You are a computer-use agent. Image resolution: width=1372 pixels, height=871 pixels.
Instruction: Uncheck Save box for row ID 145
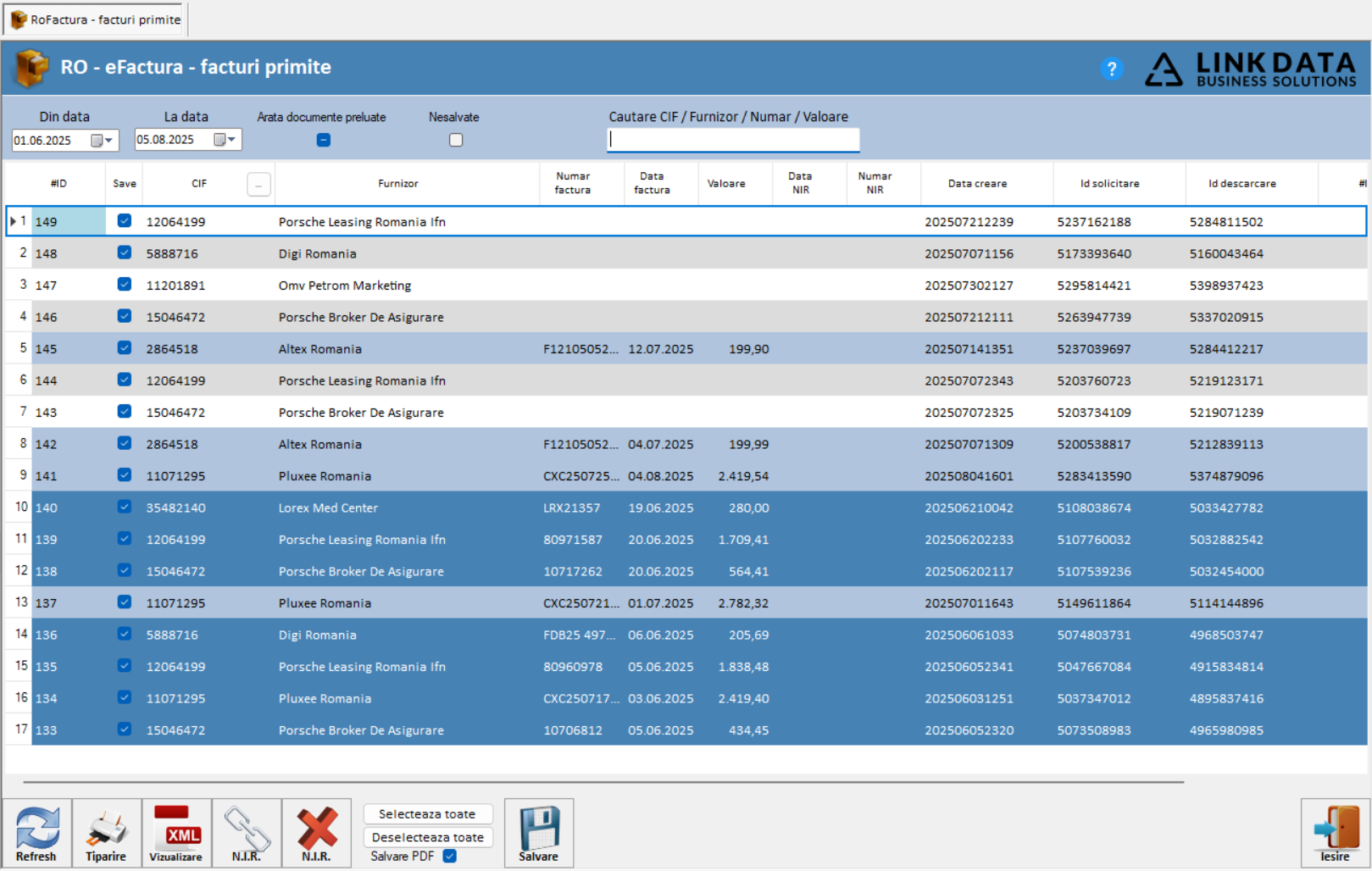tap(125, 348)
